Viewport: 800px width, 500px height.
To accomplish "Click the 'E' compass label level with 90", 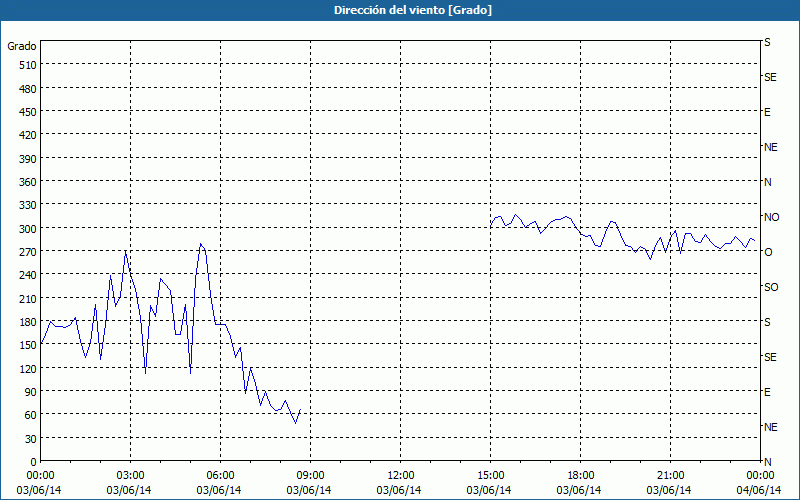I will coord(767,392).
